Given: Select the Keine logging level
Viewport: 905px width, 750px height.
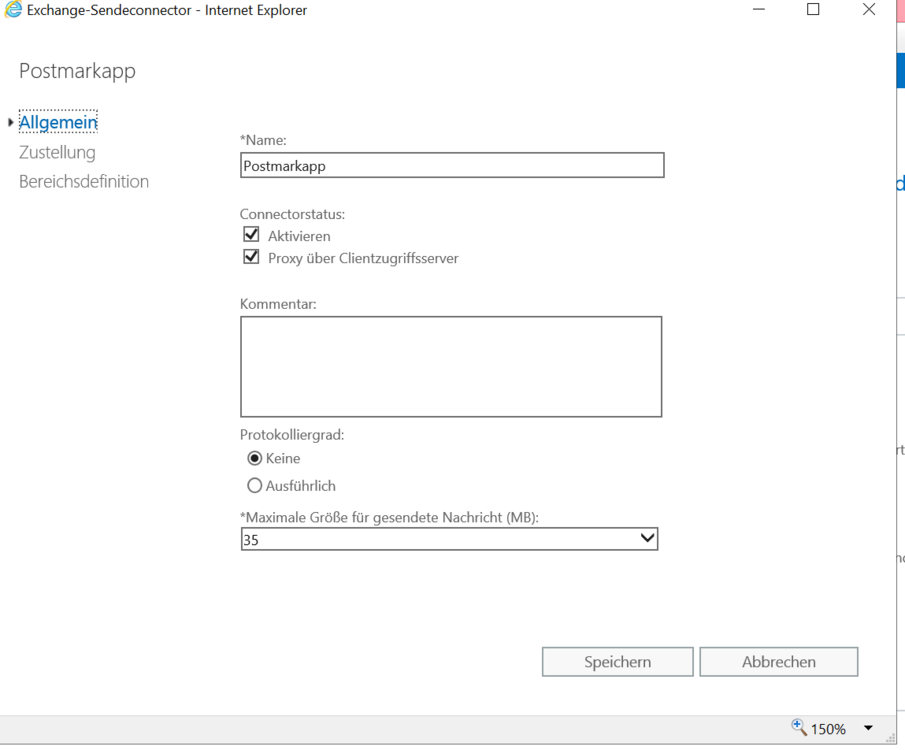Looking at the screenshot, I should pos(254,458).
